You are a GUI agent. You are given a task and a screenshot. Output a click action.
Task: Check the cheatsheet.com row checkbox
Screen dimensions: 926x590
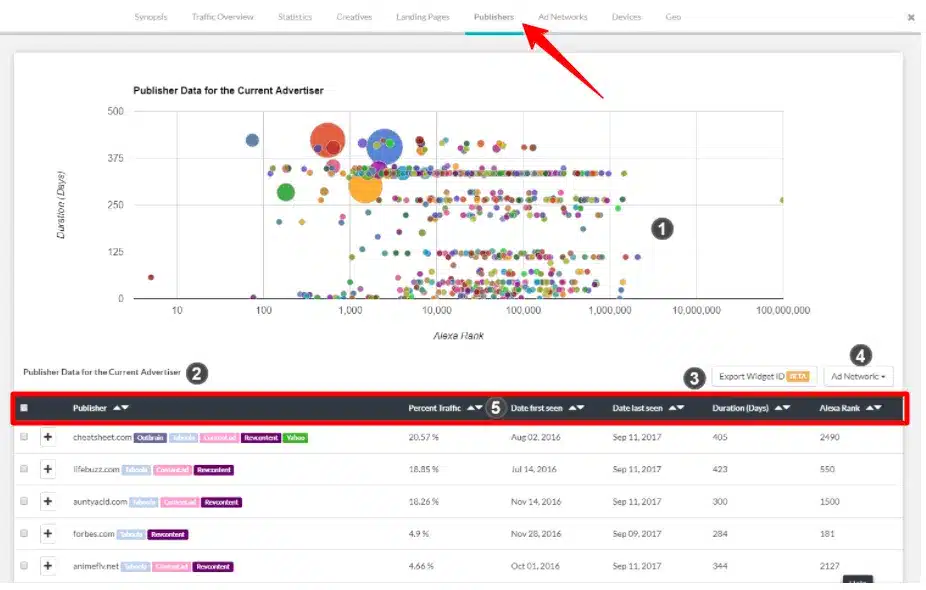[x=24, y=437]
